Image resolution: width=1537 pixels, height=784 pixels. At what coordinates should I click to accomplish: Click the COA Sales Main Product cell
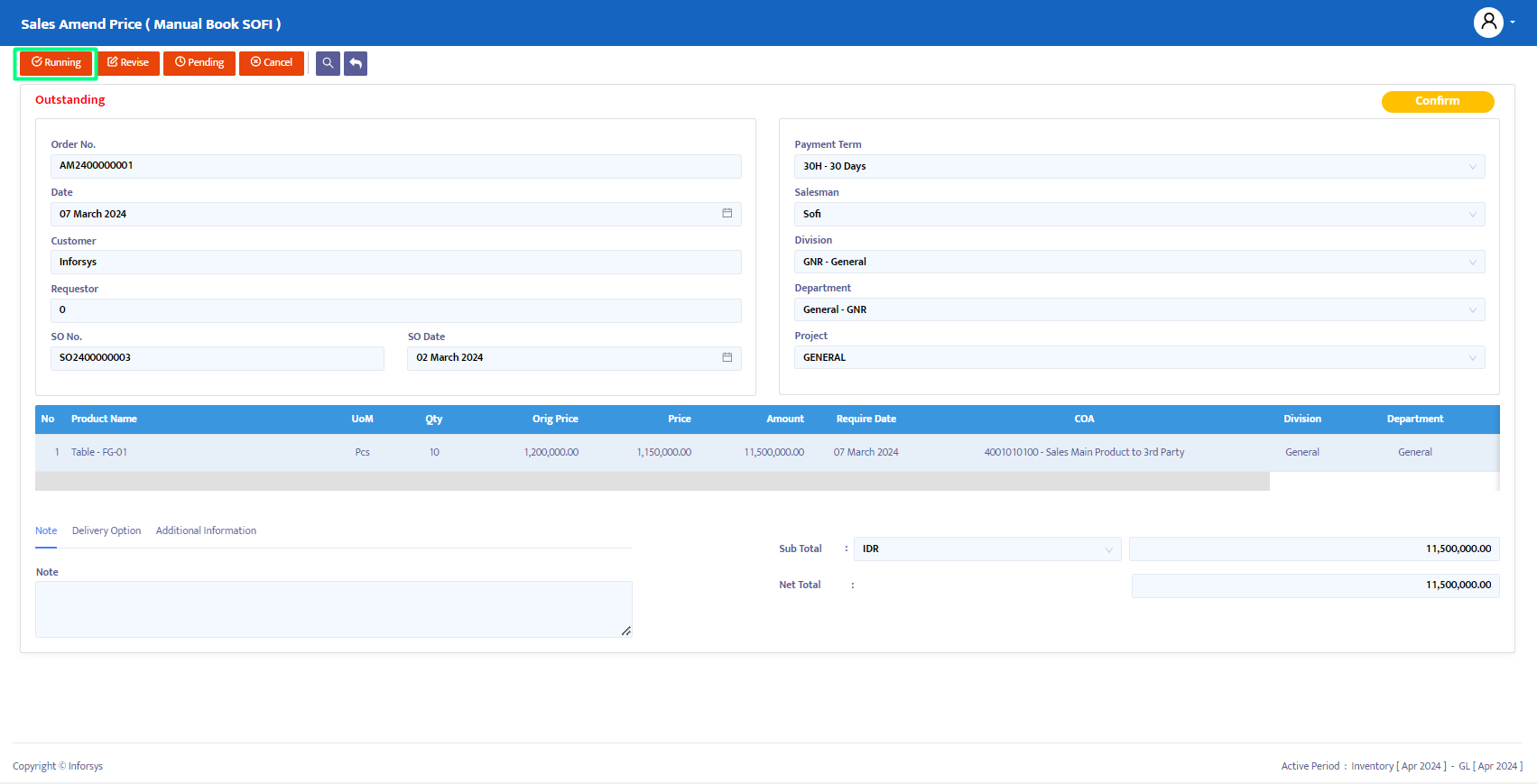click(x=1084, y=452)
